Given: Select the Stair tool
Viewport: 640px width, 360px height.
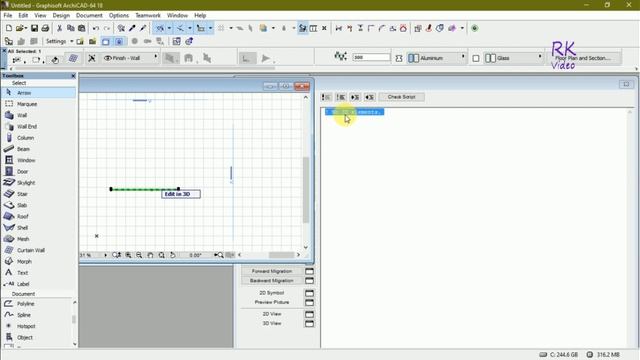Looking at the screenshot, I should 39,194.
